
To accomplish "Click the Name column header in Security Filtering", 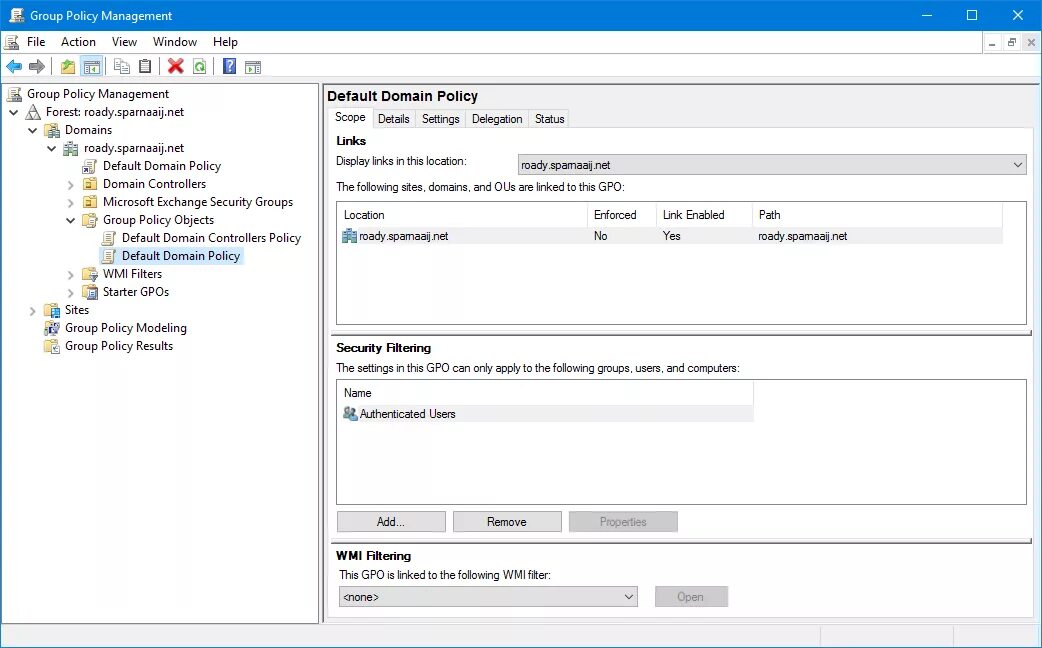I will click(545, 393).
